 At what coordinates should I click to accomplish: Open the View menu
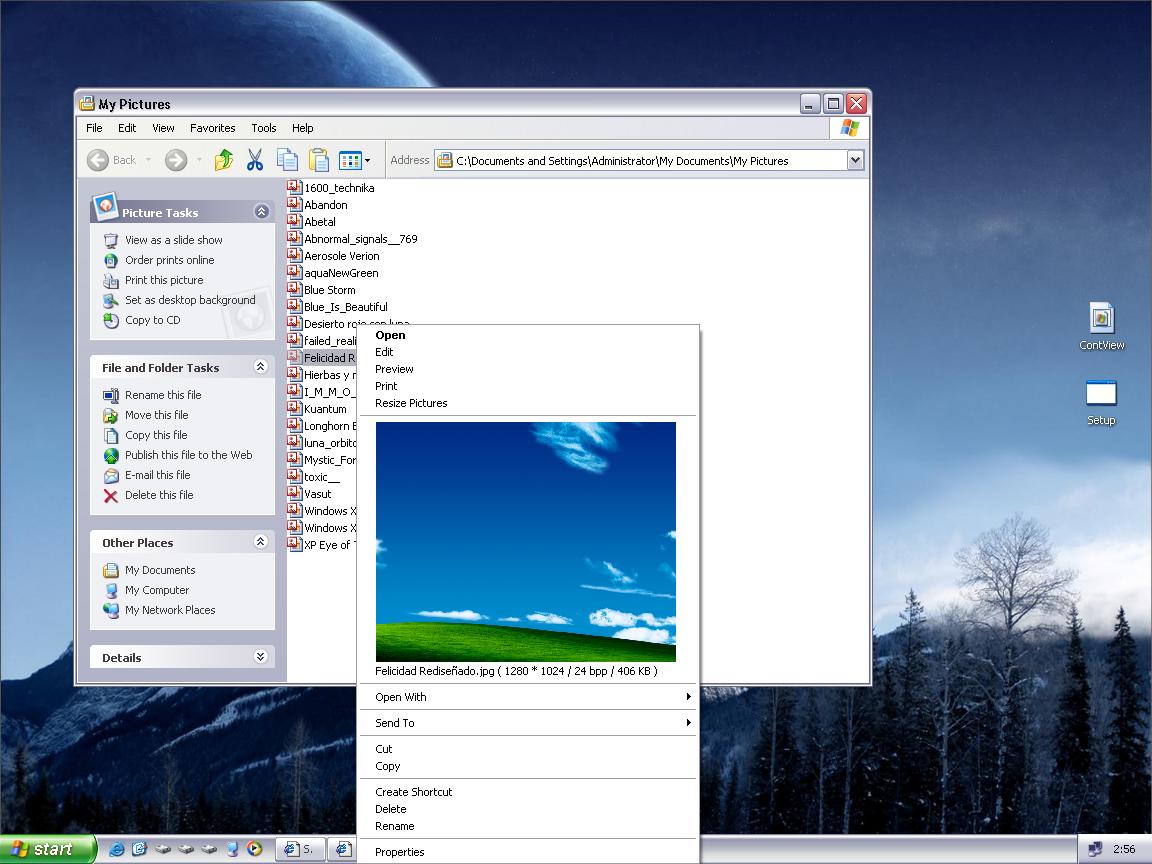(x=163, y=128)
